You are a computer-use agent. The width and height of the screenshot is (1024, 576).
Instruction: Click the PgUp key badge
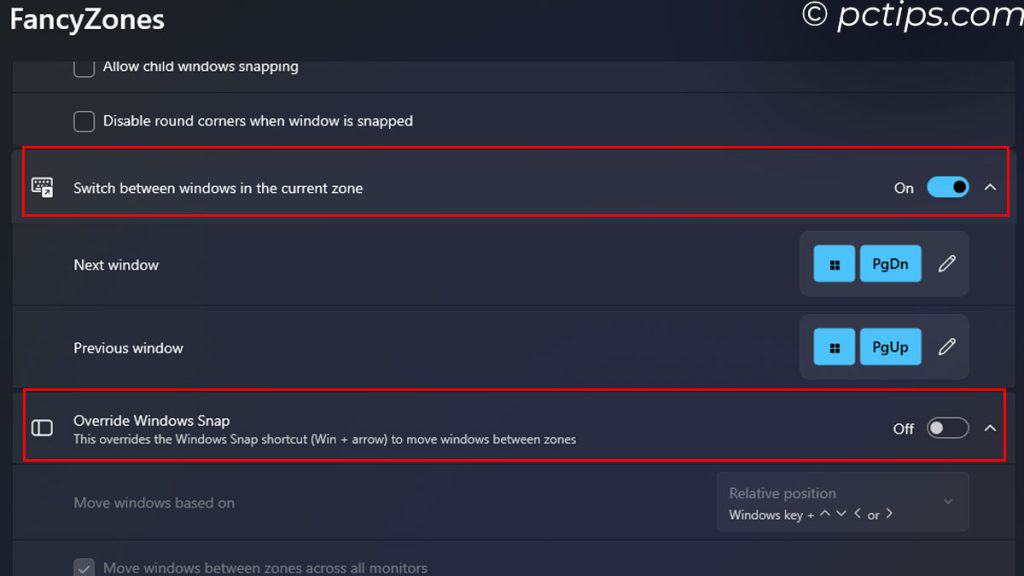pyautogui.click(x=890, y=348)
